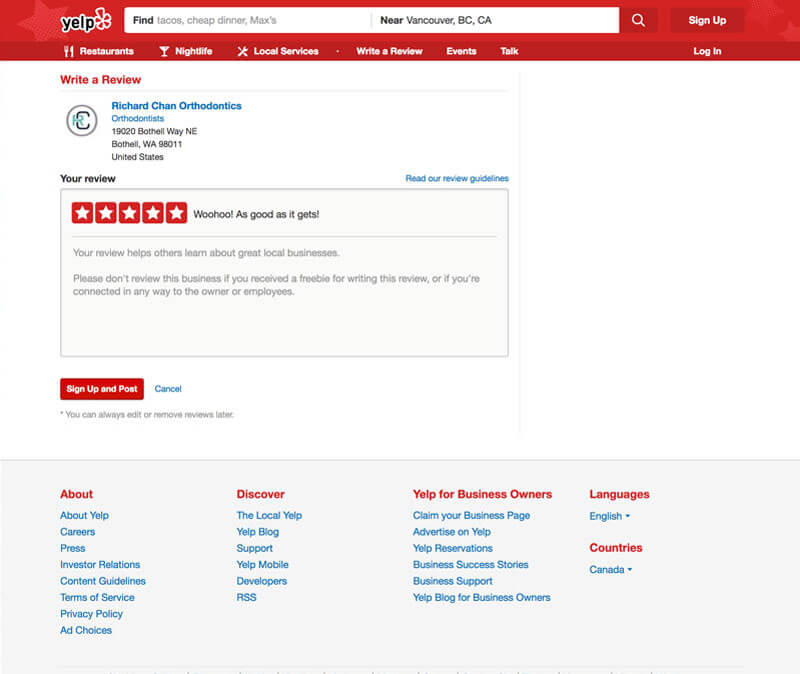Image resolution: width=800 pixels, height=674 pixels.
Task: Click the Orthodontists category link
Action: coord(138,118)
